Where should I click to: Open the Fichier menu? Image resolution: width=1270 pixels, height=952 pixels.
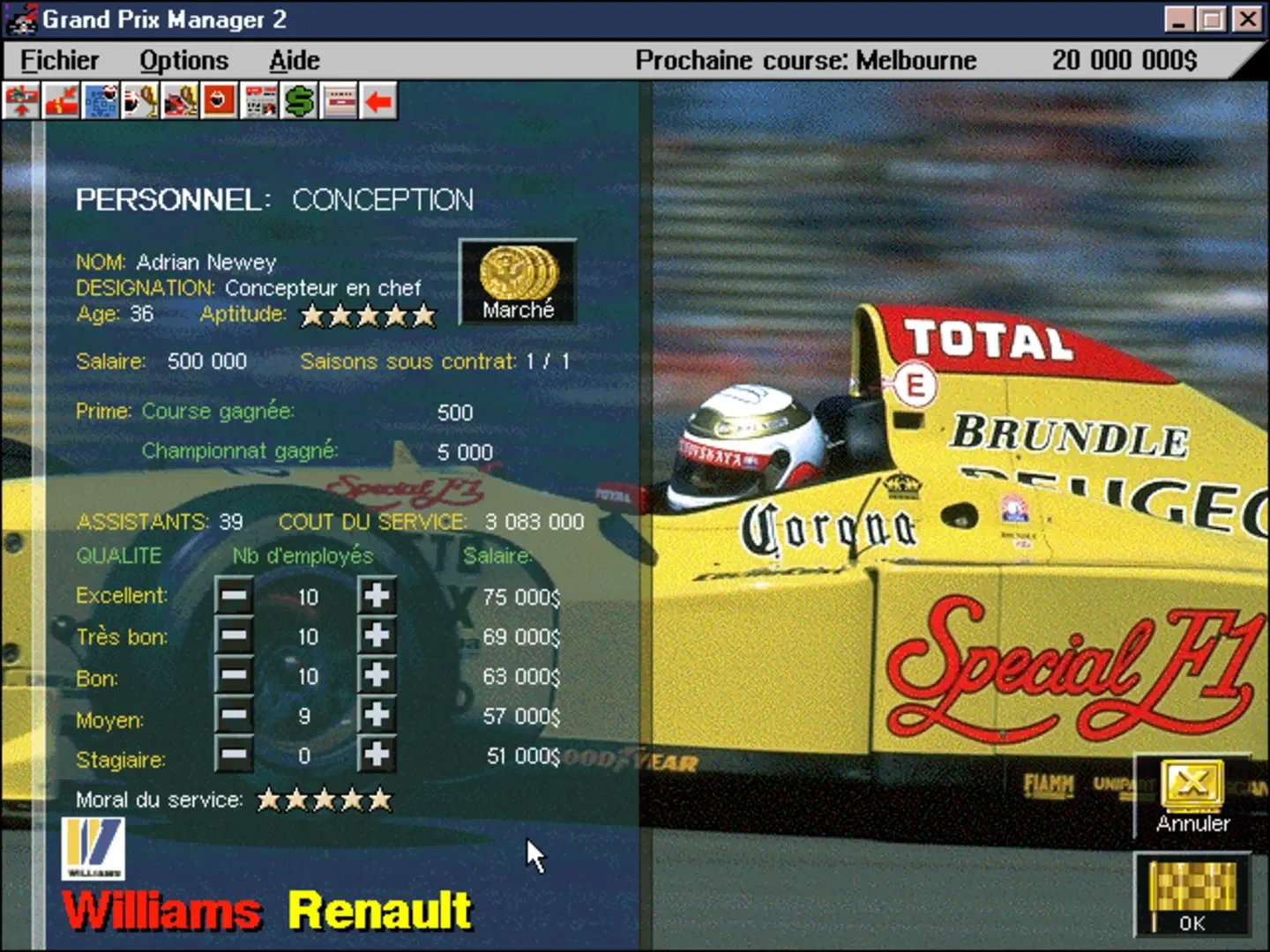[59, 60]
